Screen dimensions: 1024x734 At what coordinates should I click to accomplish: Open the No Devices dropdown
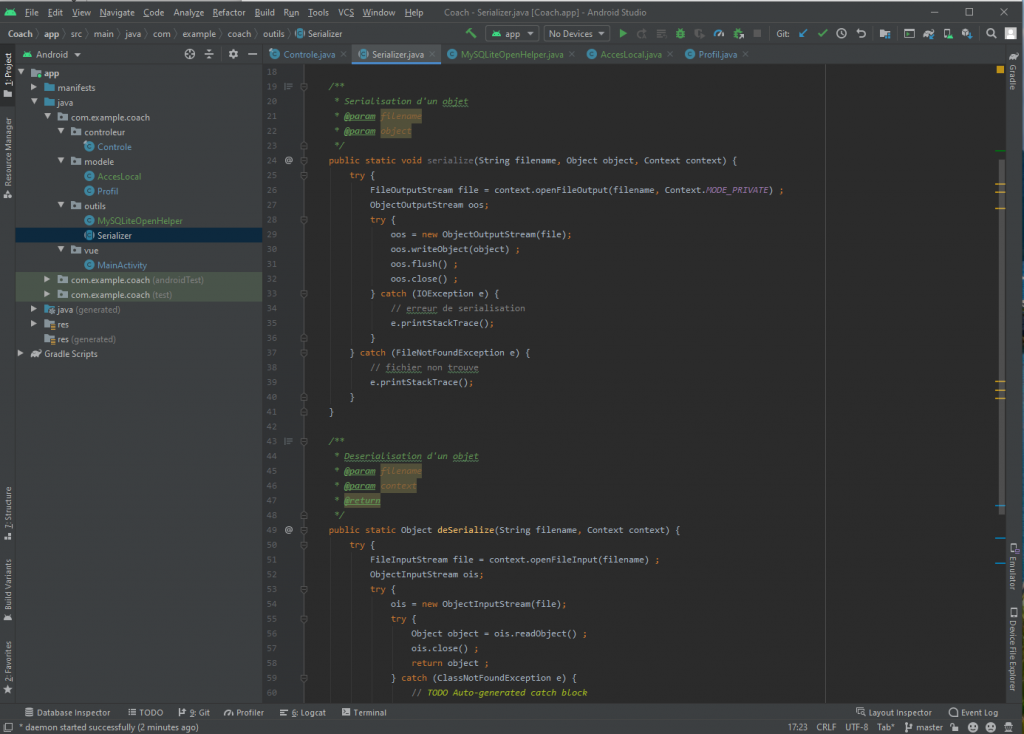[577, 33]
